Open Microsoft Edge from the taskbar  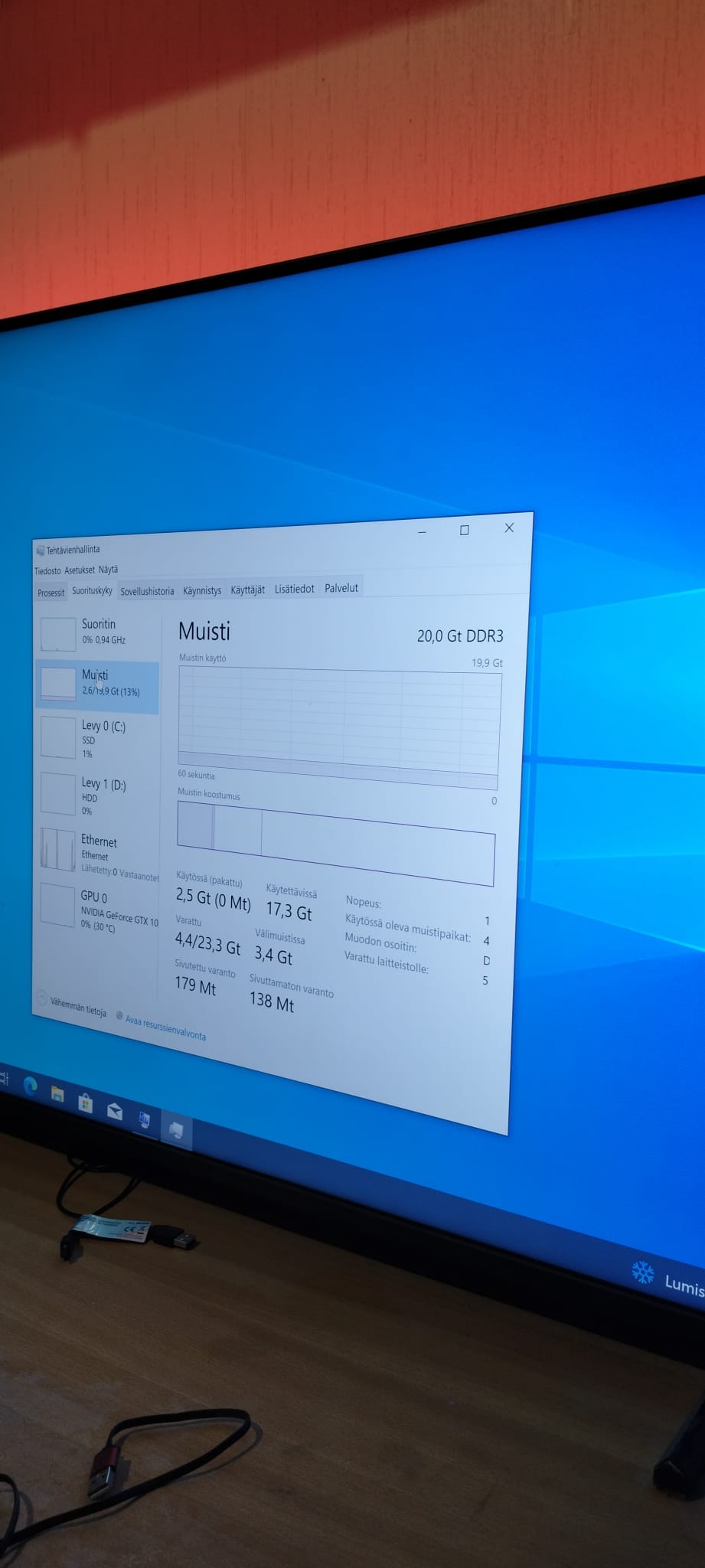(x=31, y=1086)
